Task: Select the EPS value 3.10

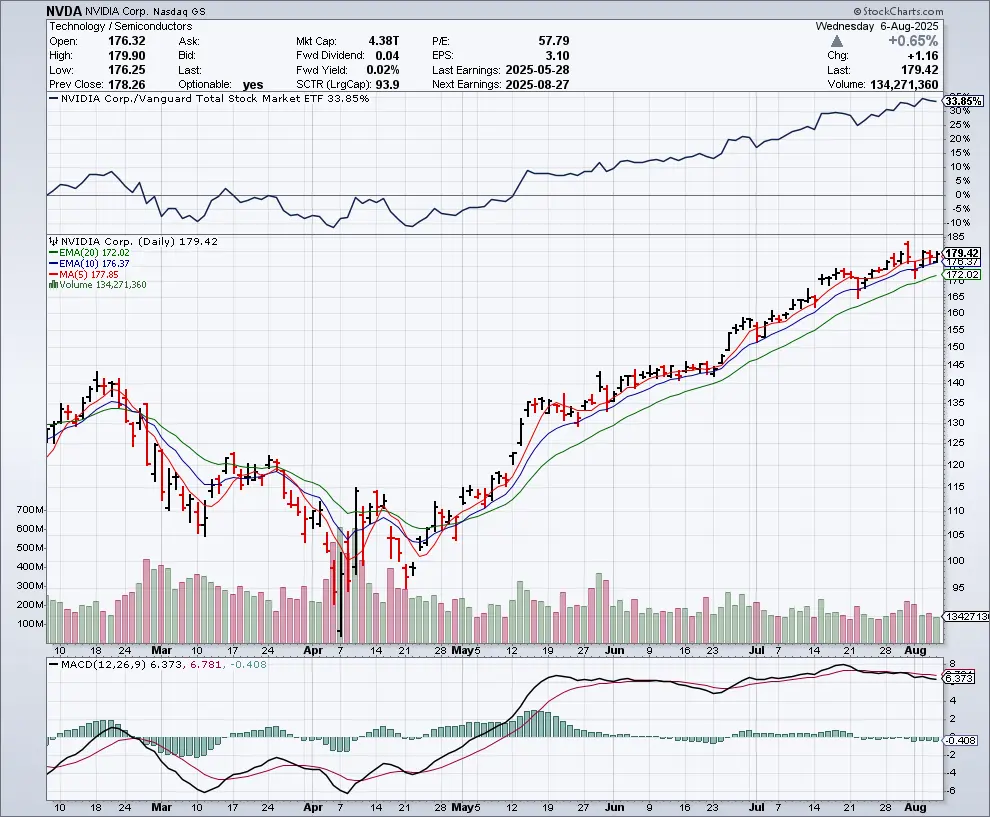Action: 558,56
